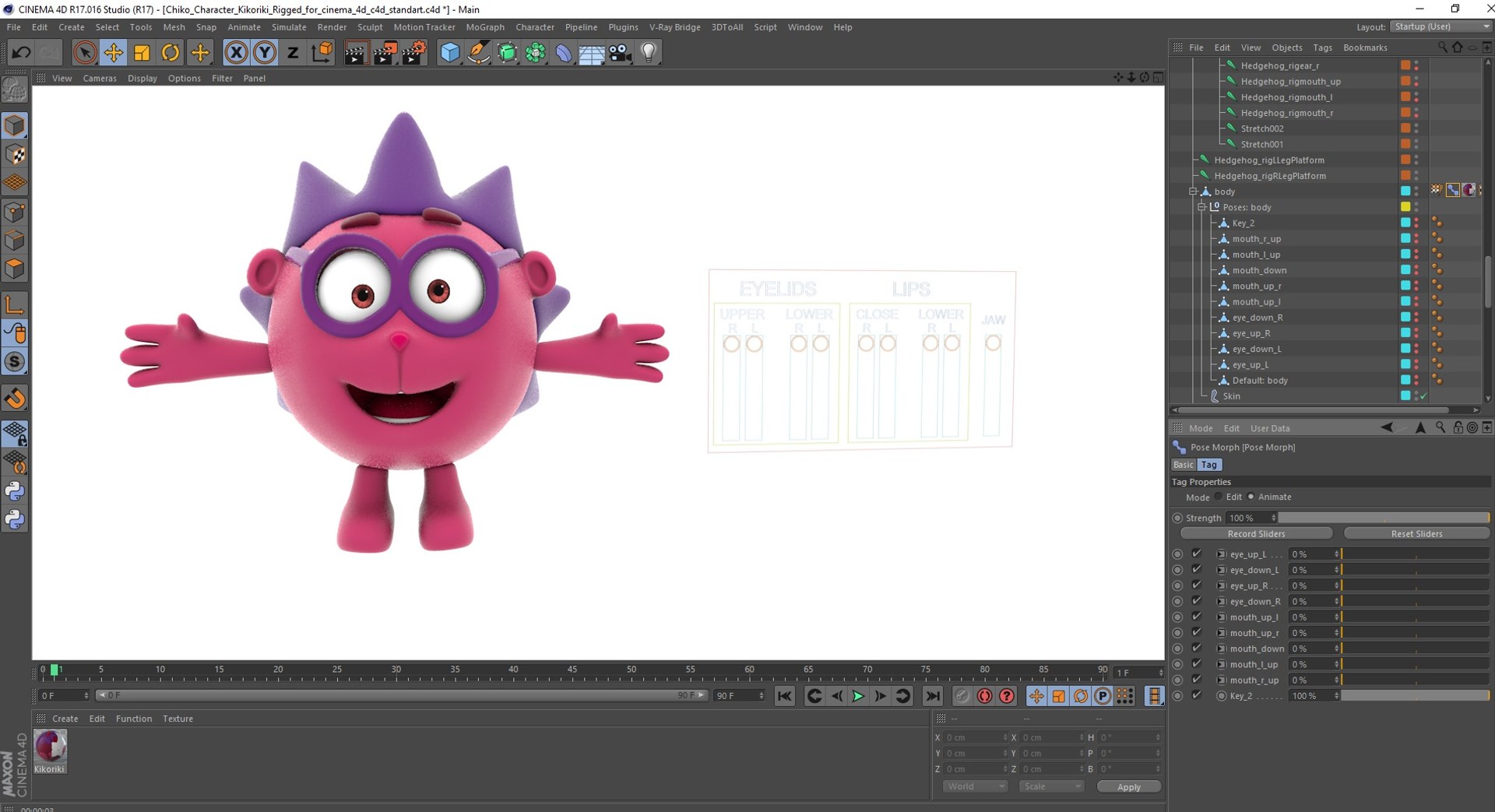The width and height of the screenshot is (1495, 812).
Task: Click the Reset Sliders button
Action: pyautogui.click(x=1416, y=534)
